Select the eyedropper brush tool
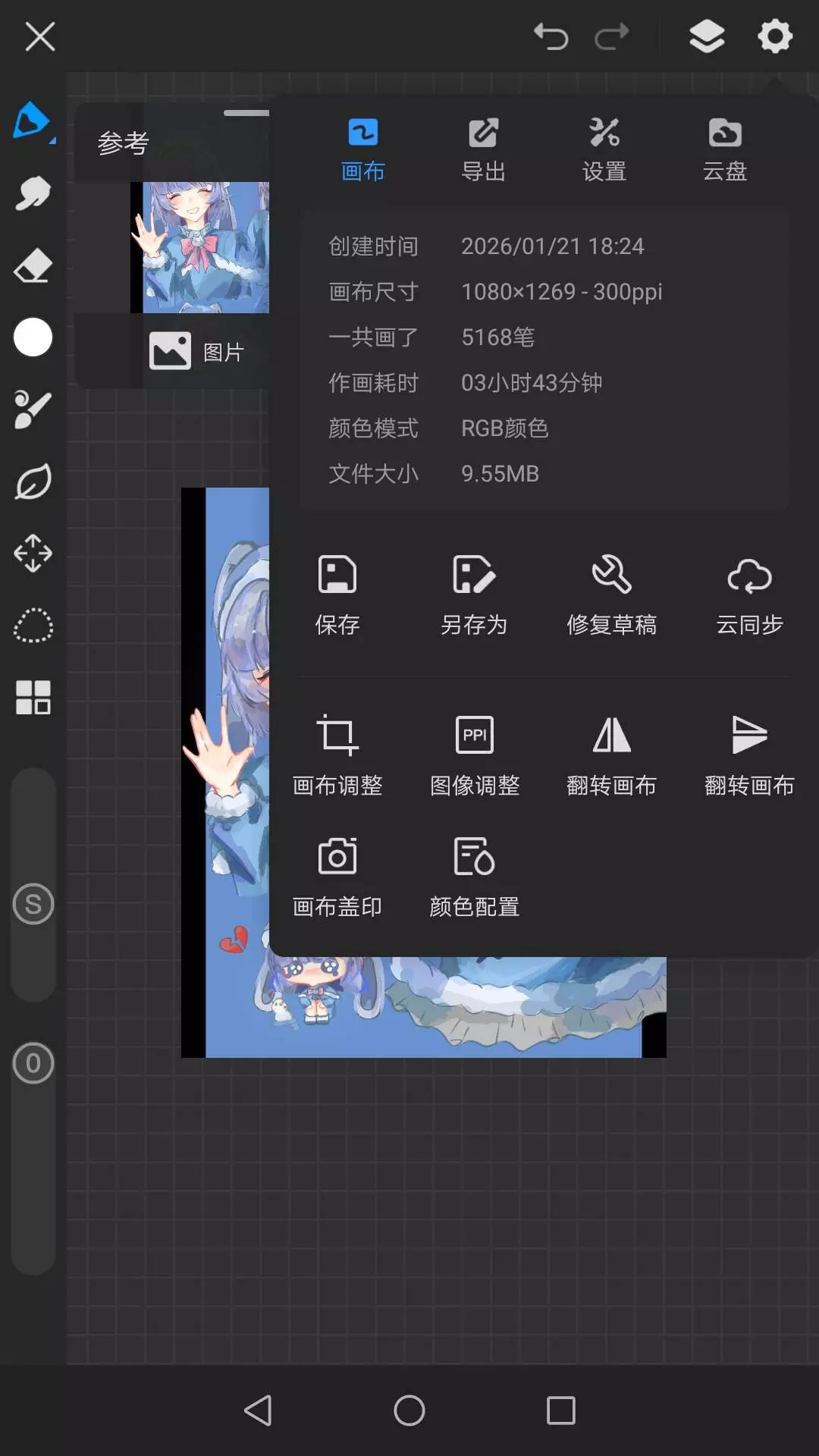Viewport: 819px width, 1456px height. coord(33,409)
